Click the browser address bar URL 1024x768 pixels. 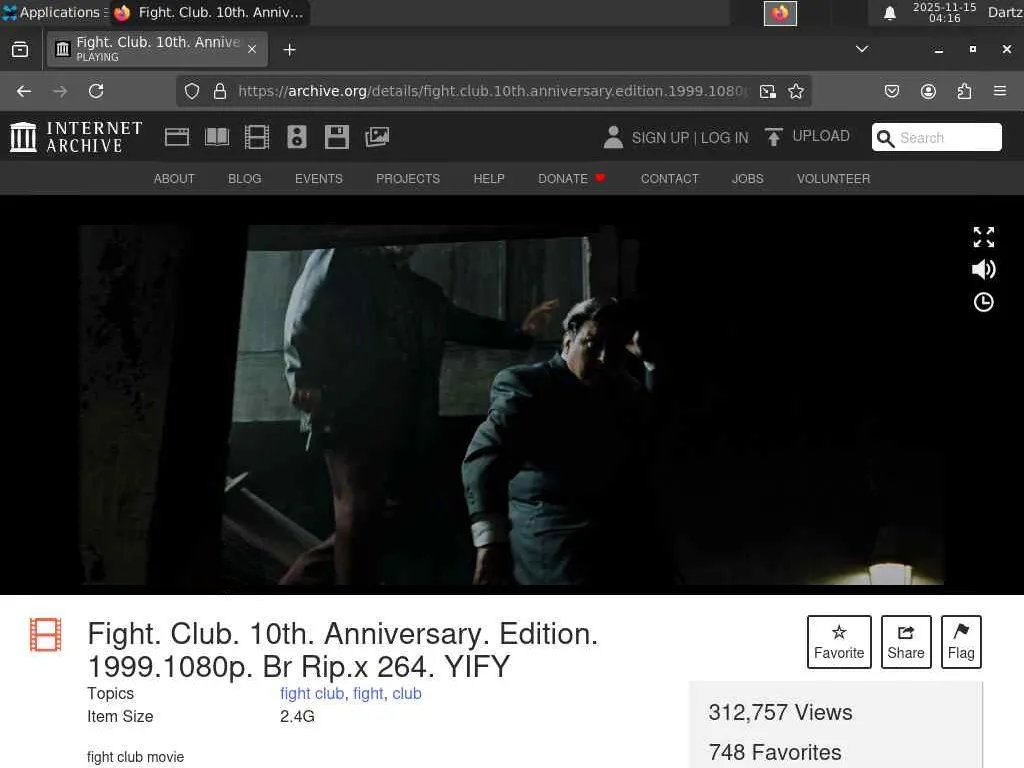coord(493,91)
